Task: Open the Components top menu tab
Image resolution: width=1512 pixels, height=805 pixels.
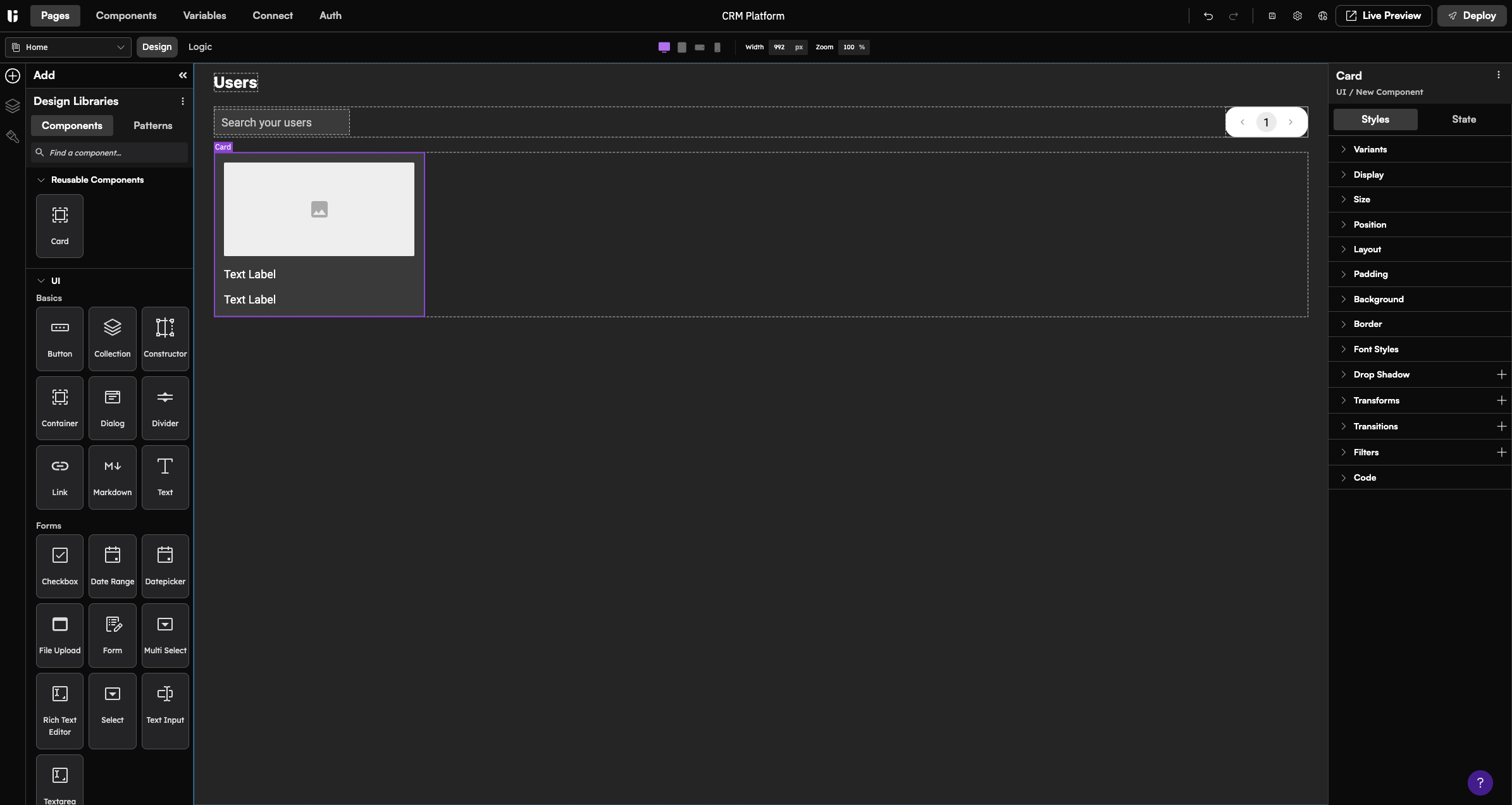Action: 126,16
